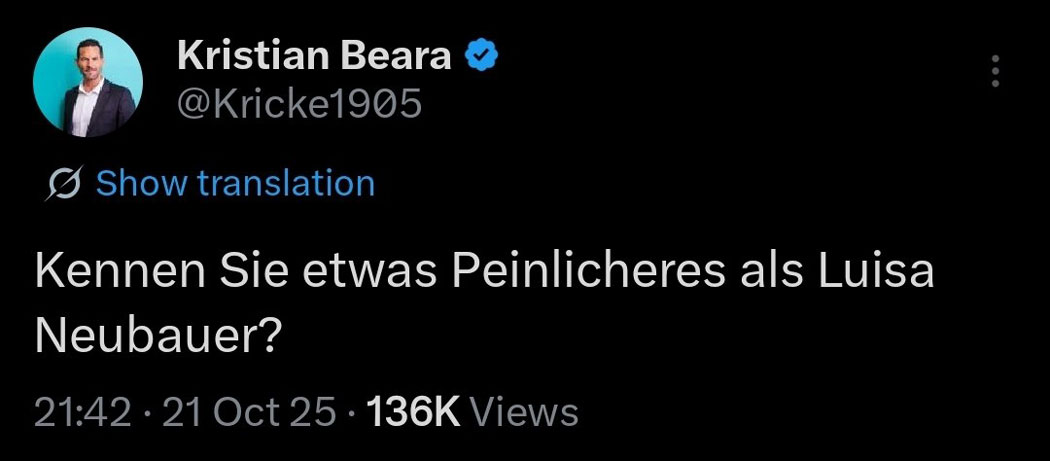Click the word Neubauer? in the tweet
The image size is (1050, 461).
156,338
